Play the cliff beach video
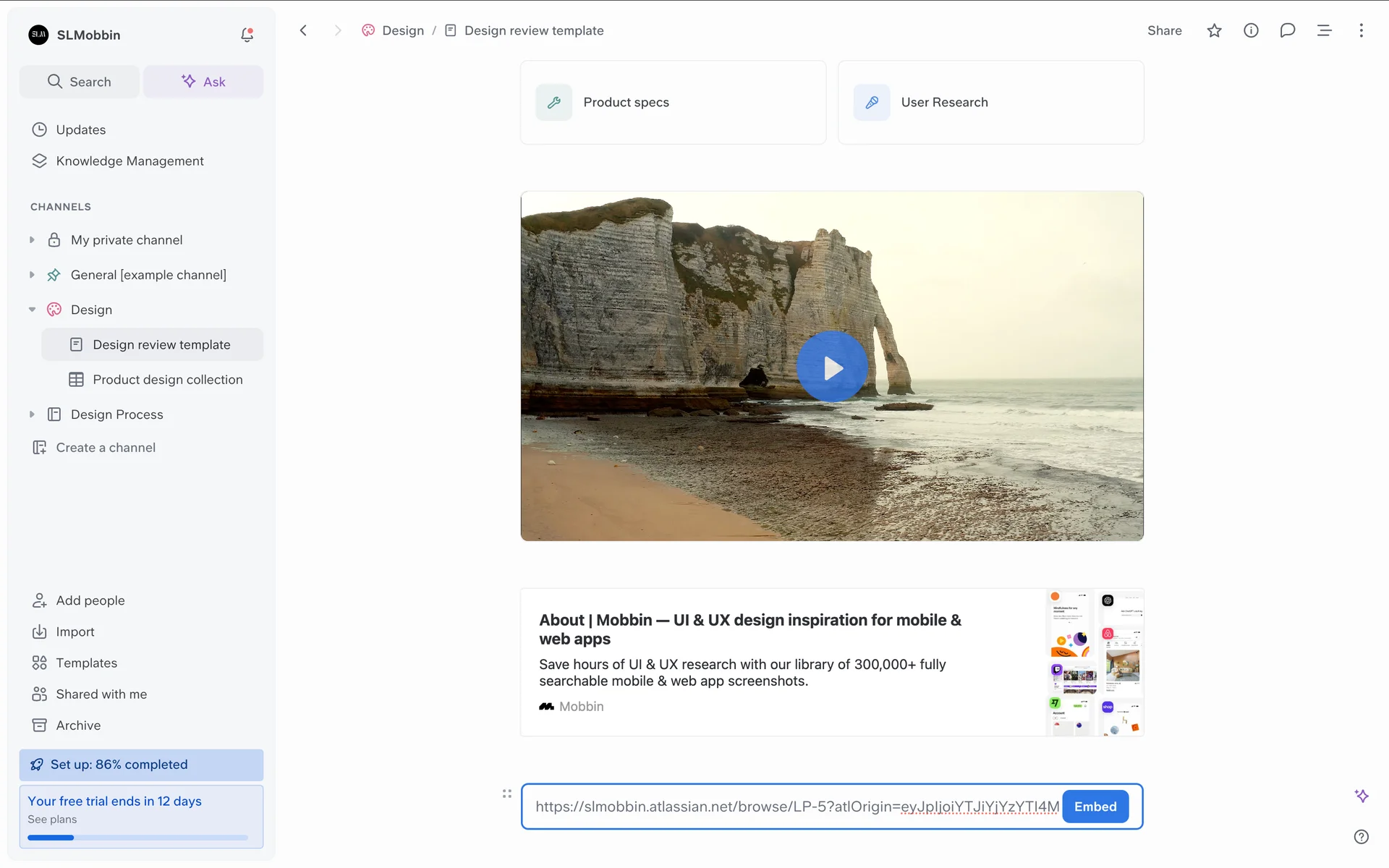 (832, 367)
